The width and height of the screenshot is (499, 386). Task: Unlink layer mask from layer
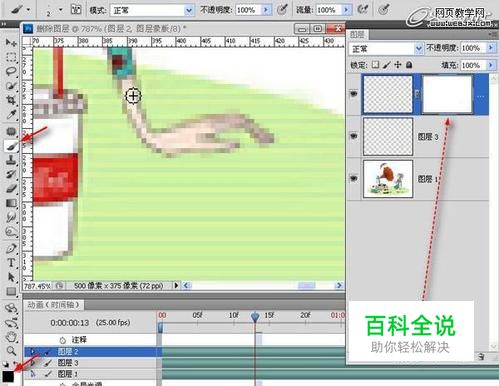(418, 94)
